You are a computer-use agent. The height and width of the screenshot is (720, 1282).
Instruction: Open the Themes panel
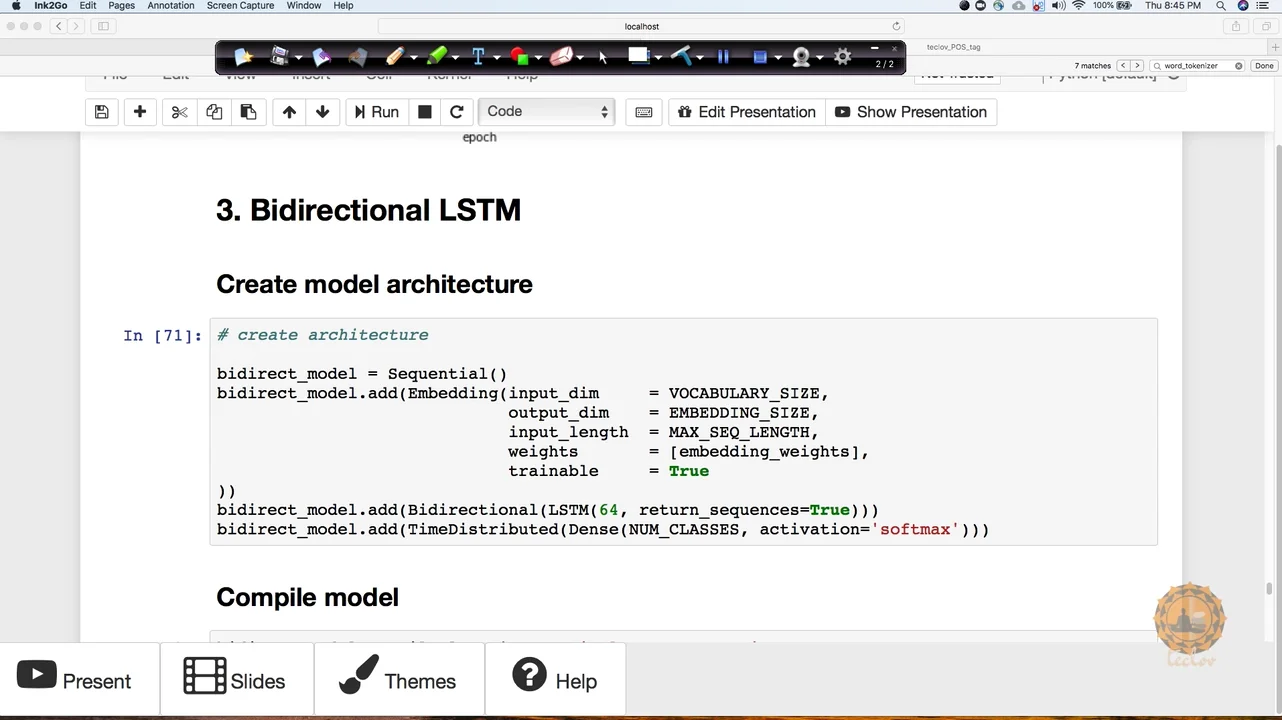pos(399,679)
